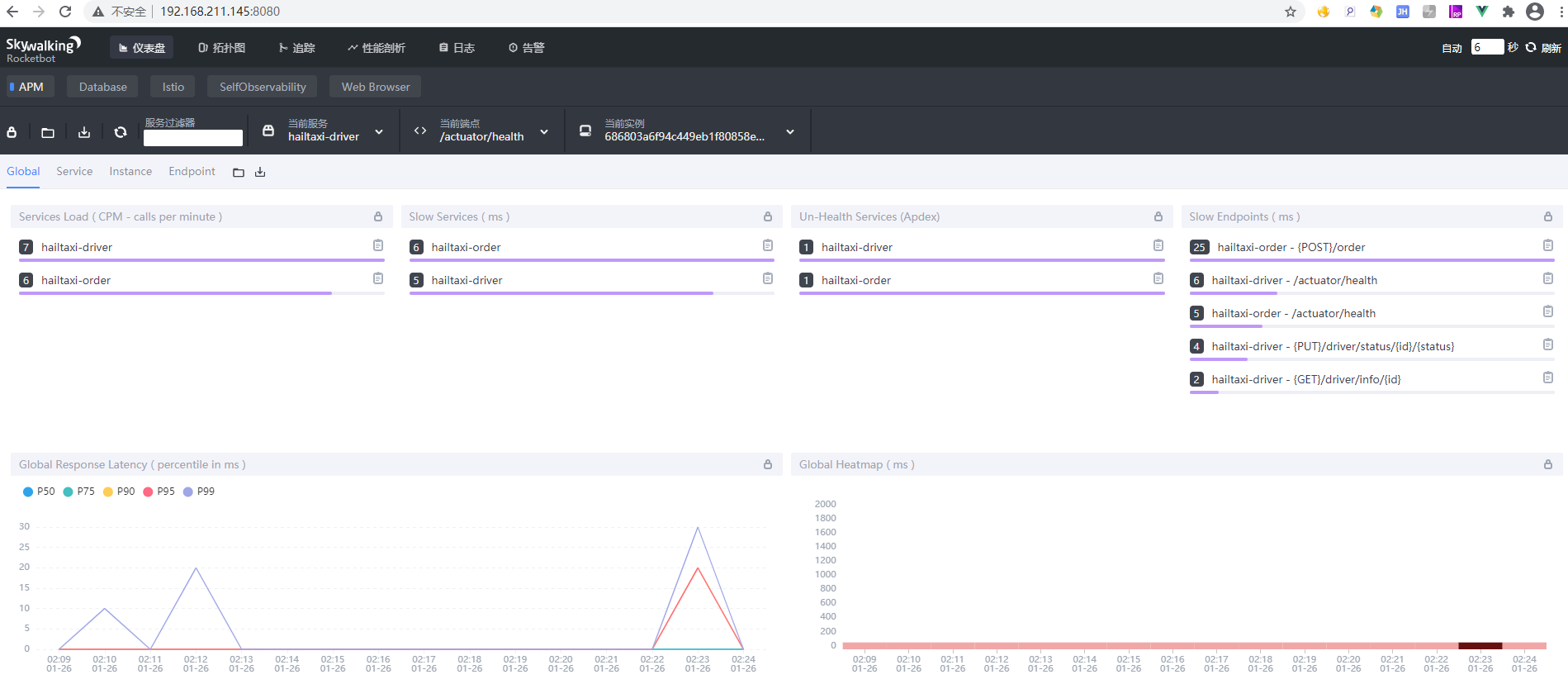
Task: Toggle the P50 legend item
Action: (x=39, y=492)
